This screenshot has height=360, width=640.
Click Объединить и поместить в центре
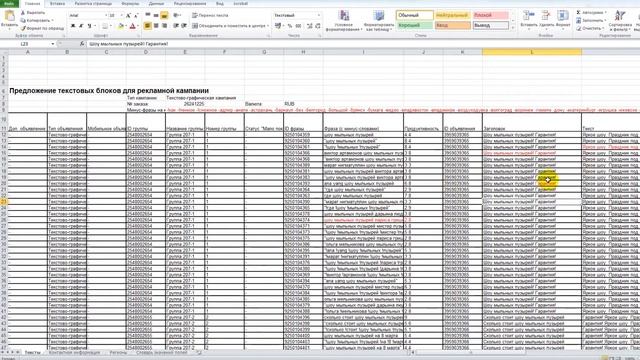[x=230, y=26]
